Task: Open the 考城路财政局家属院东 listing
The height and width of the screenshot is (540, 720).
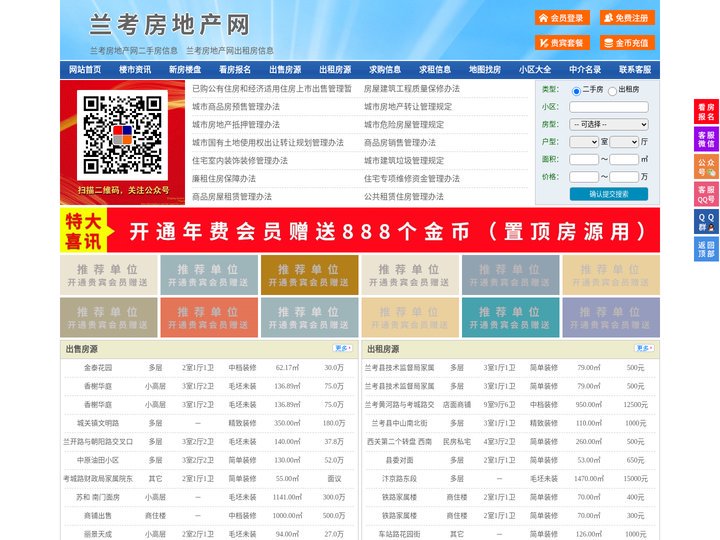Action: pyautogui.click(x=98, y=478)
